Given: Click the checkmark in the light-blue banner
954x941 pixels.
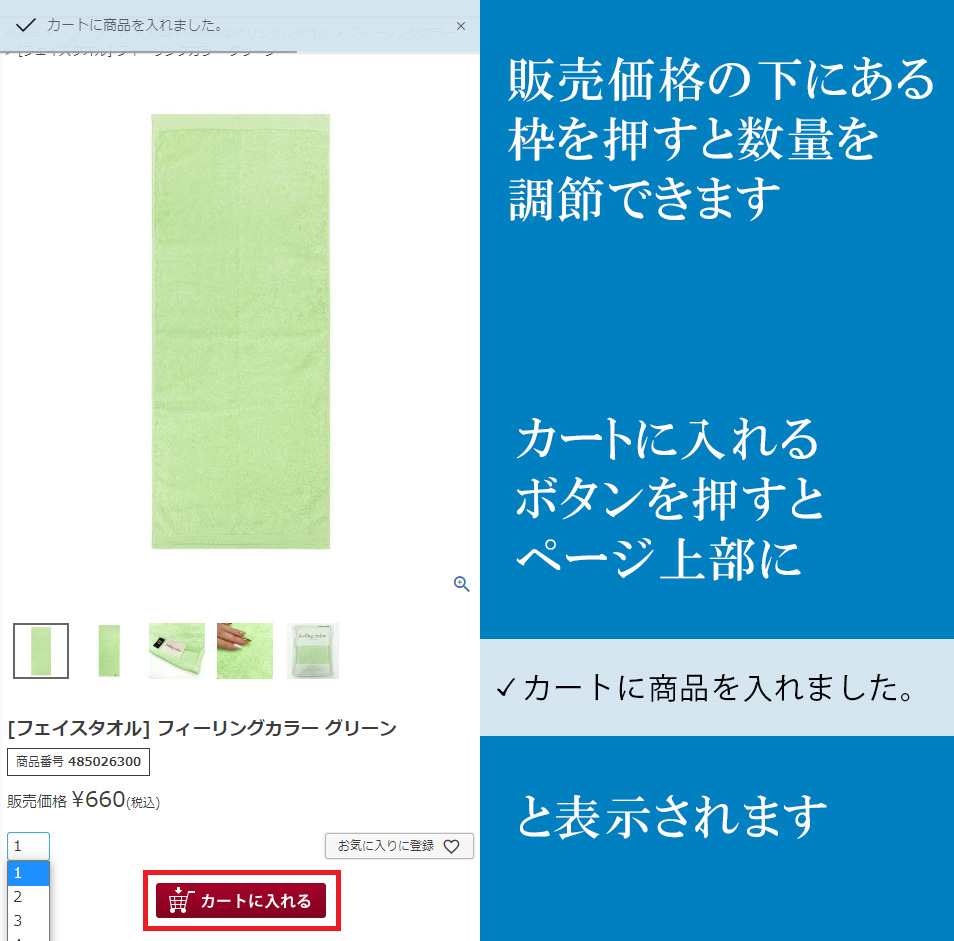Looking at the screenshot, I should click(x=506, y=689).
